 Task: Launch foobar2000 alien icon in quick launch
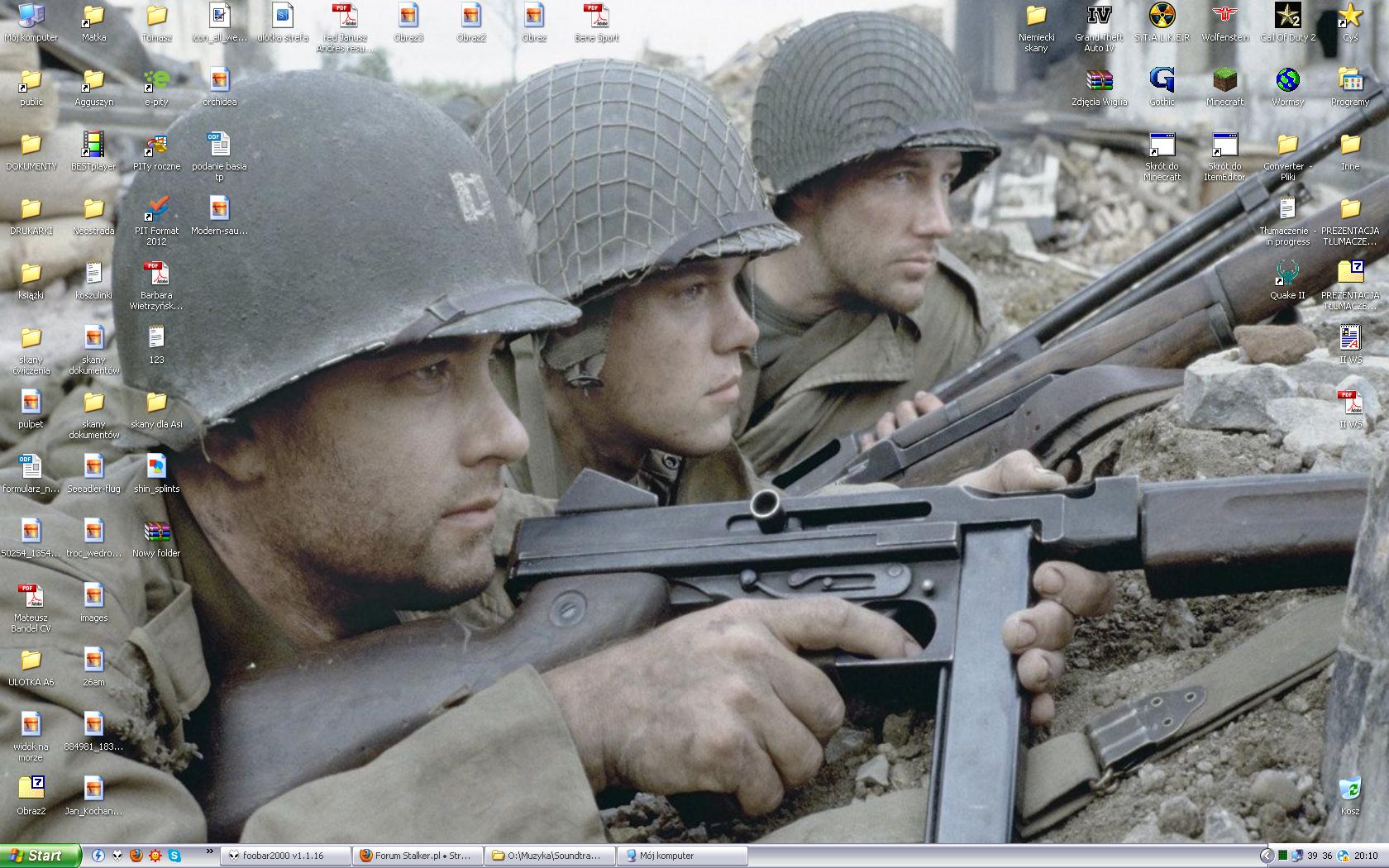117,856
